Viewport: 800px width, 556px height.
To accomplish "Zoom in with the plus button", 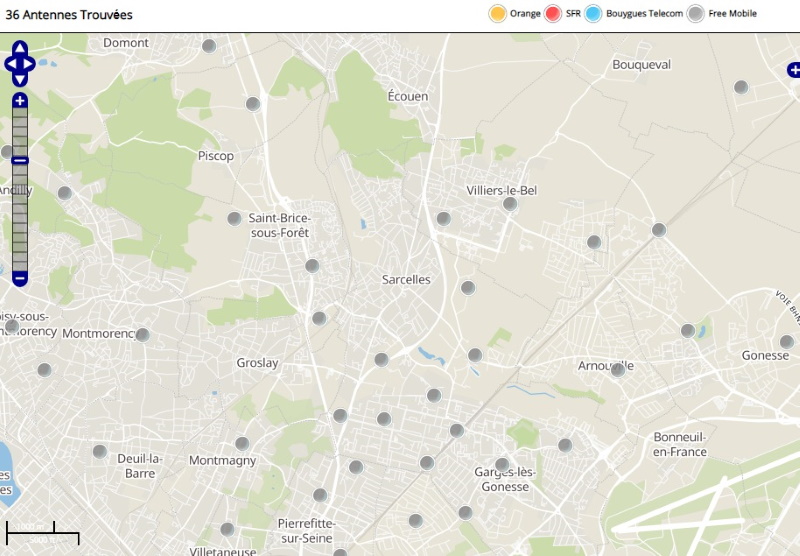I will [x=20, y=101].
